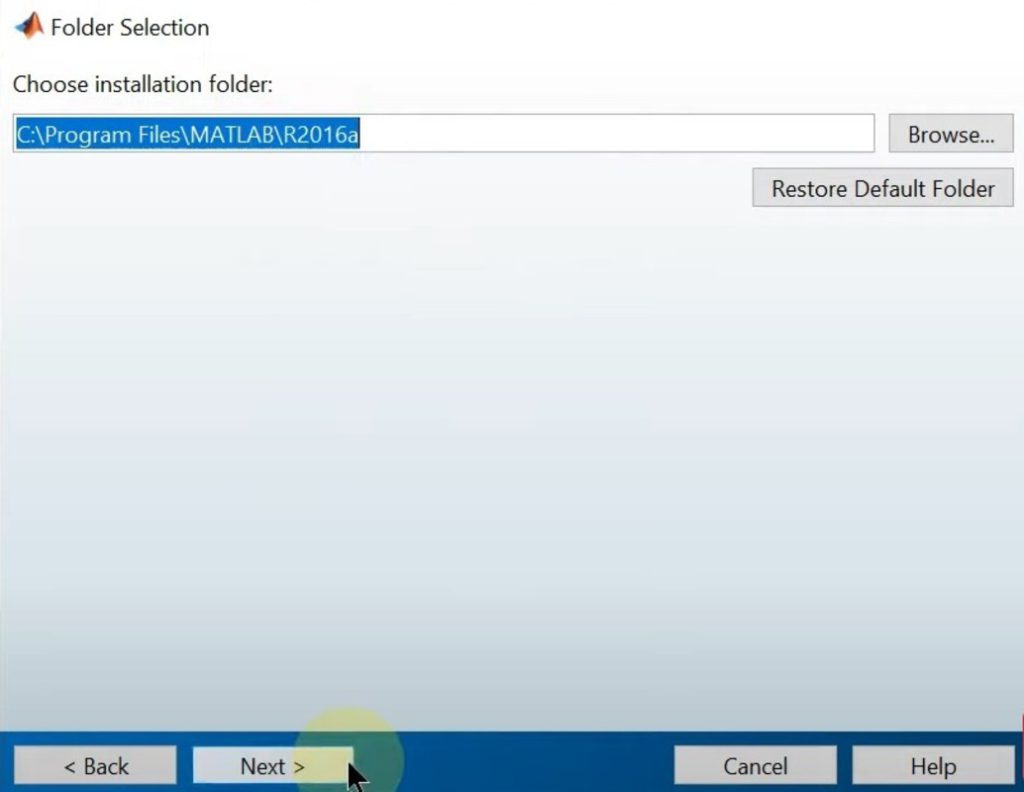Reset path with Restore Default Folder
The image size is (1024, 792).
[882, 187]
